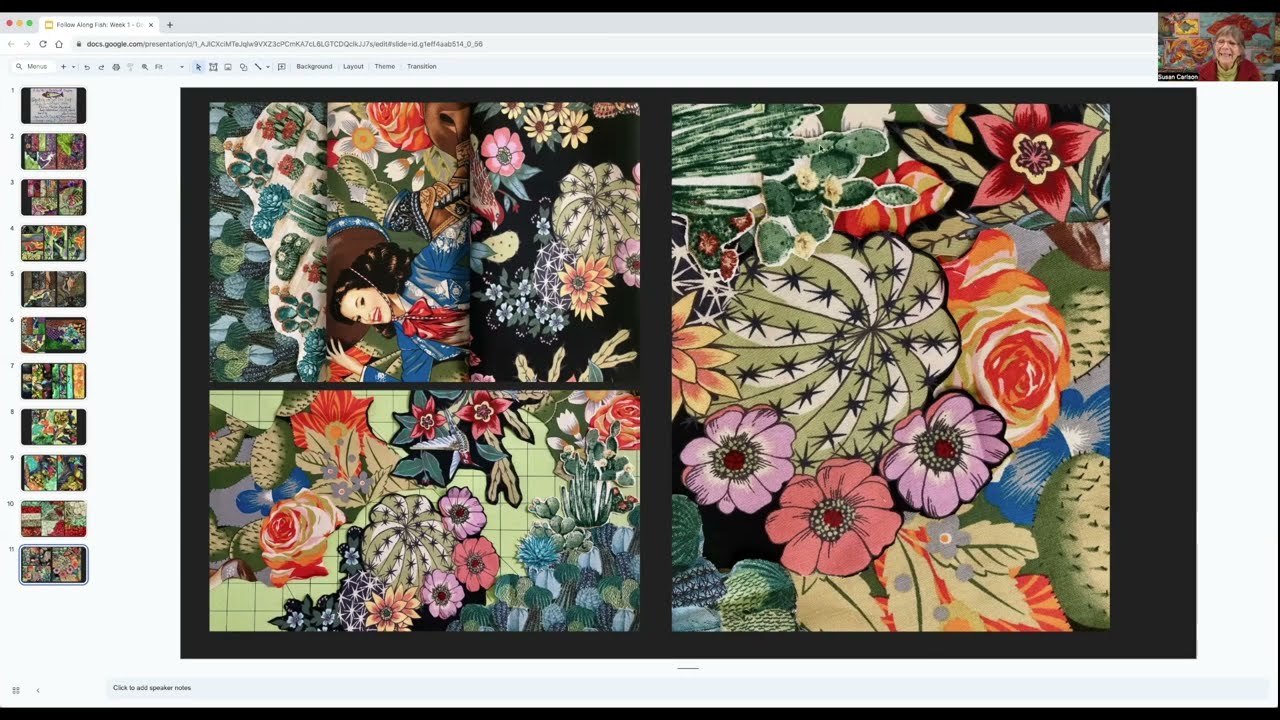Select the Follow Along Fish tab
This screenshot has height=720, width=1280.
[x=99, y=25]
